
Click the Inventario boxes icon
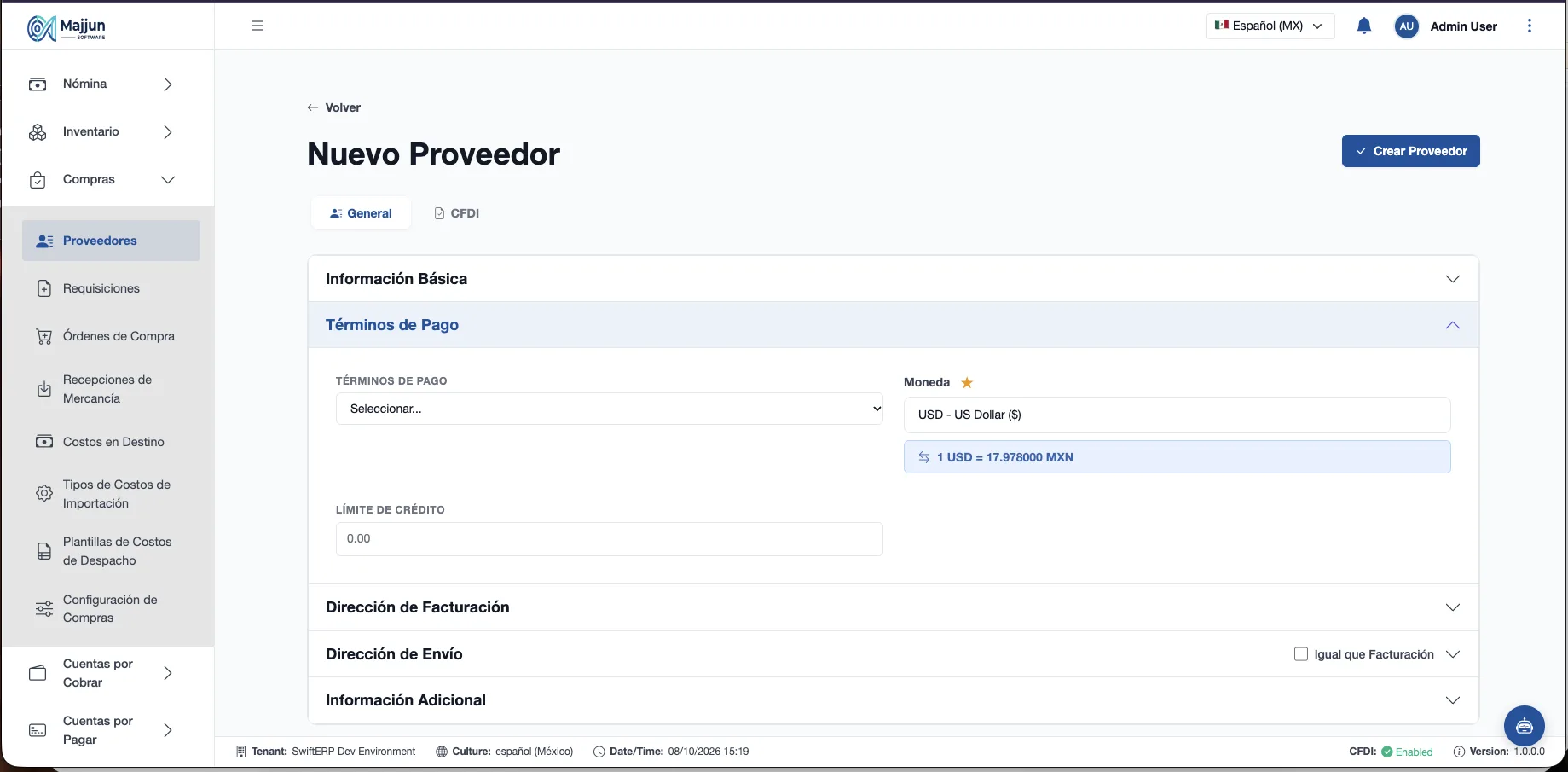pos(38,132)
